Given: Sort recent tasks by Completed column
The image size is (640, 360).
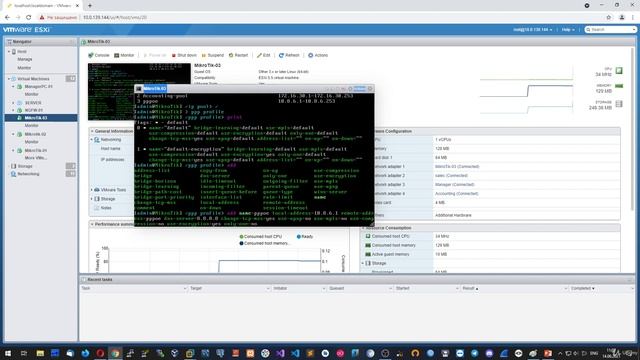Looking at the screenshot, I should 602,289.
